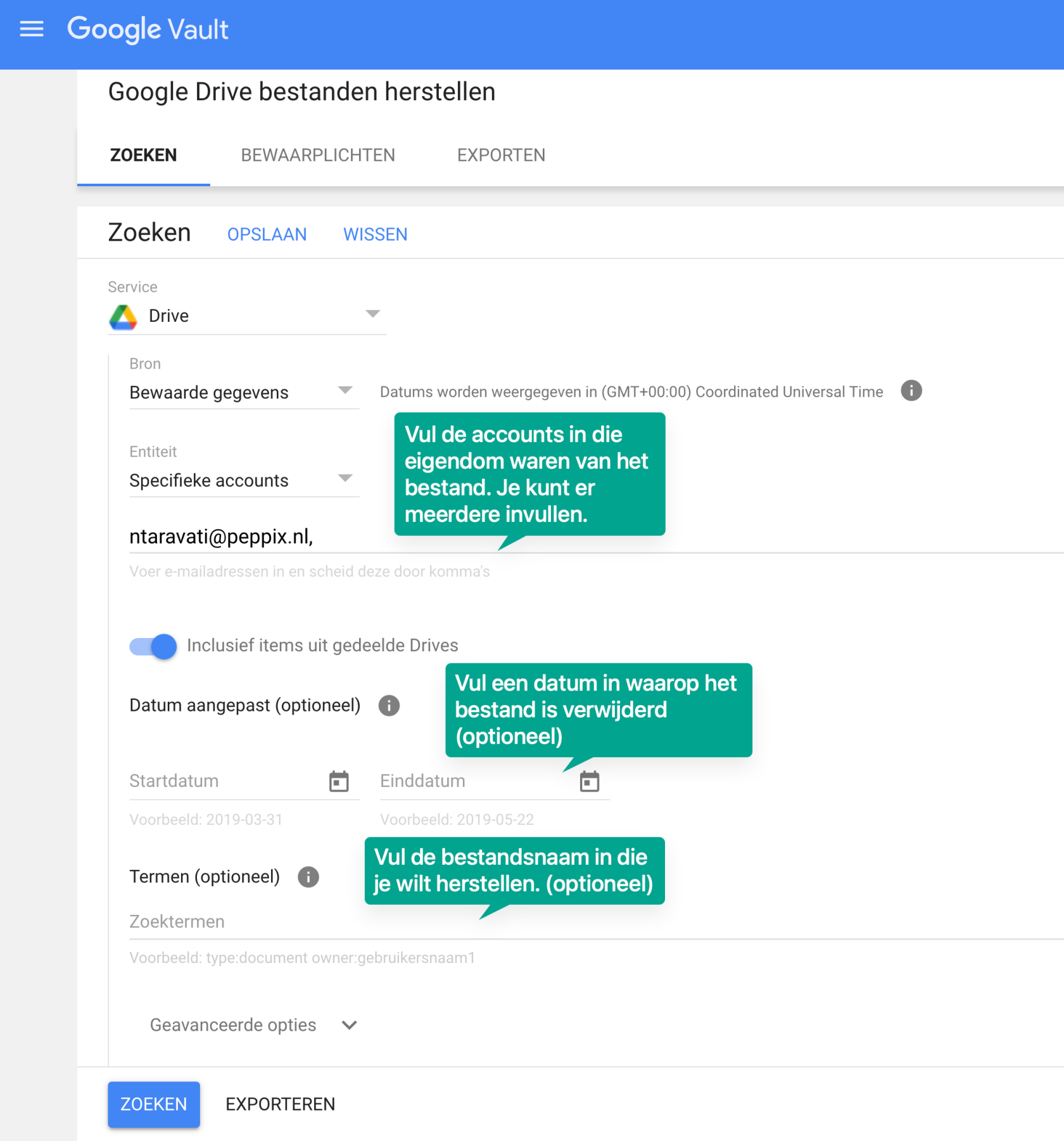Open the Entiteit dropdown Specifieke accounts
1064x1141 pixels.
tap(244, 480)
